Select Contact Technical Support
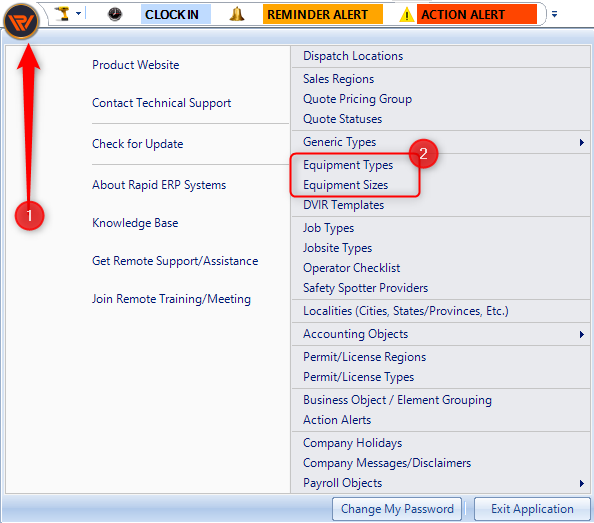594x523 pixels. pos(161,103)
